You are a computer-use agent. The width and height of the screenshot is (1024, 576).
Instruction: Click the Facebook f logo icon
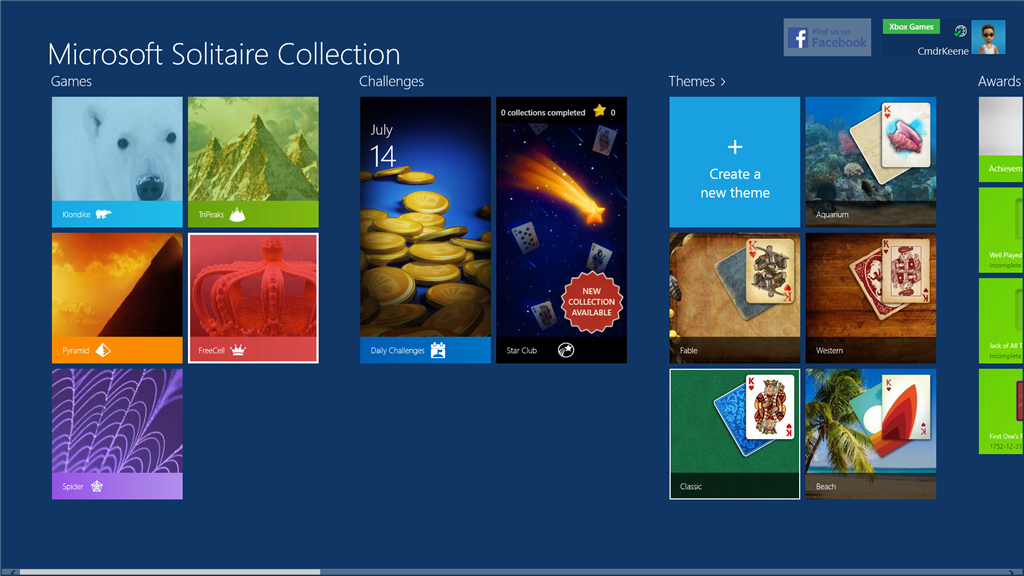[798, 38]
